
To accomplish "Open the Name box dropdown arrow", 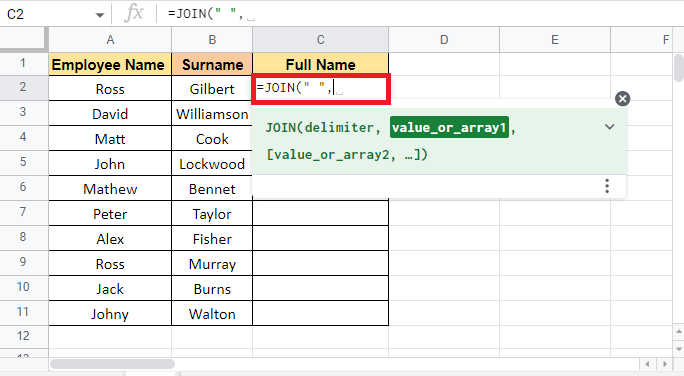I will [x=99, y=15].
